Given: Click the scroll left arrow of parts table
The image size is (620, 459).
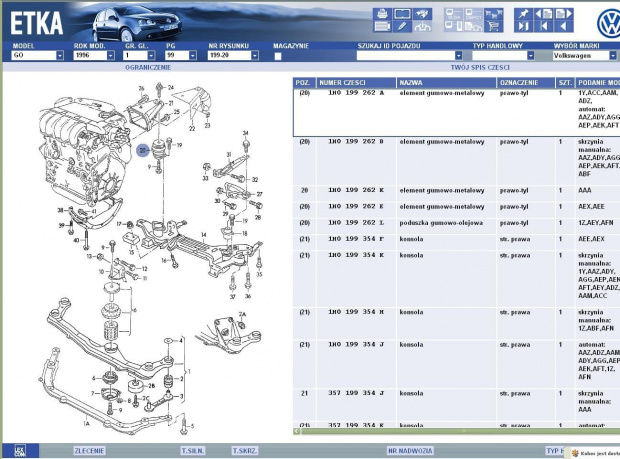Looking at the screenshot, I should coord(297,431).
